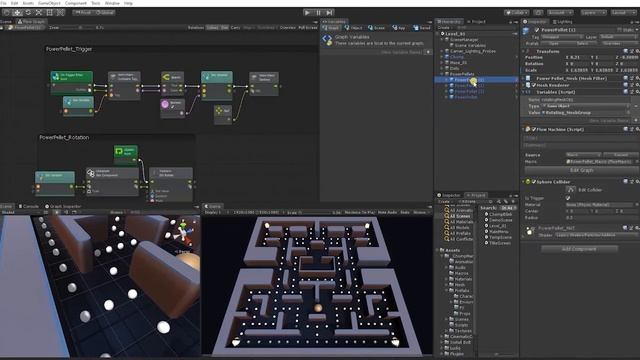
Task: Click the Add Component button
Action: click(x=579, y=249)
